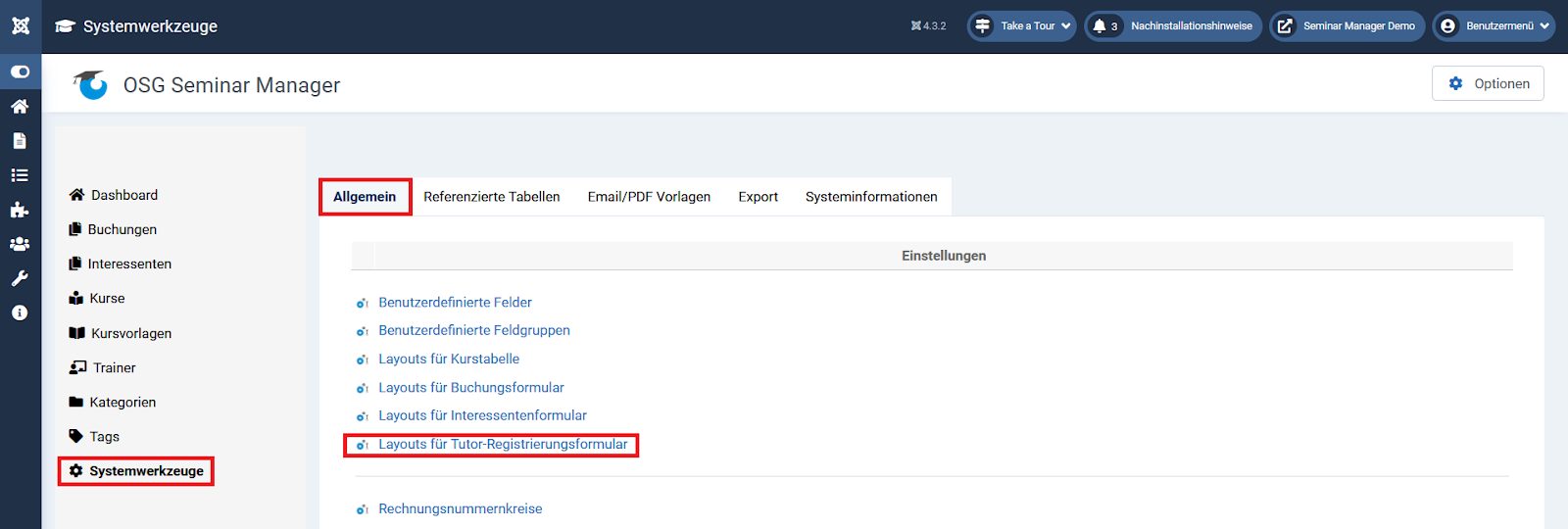This screenshot has height=529, width=1568.
Task: Open Rechnungsnummernkreise link
Action: click(461, 508)
